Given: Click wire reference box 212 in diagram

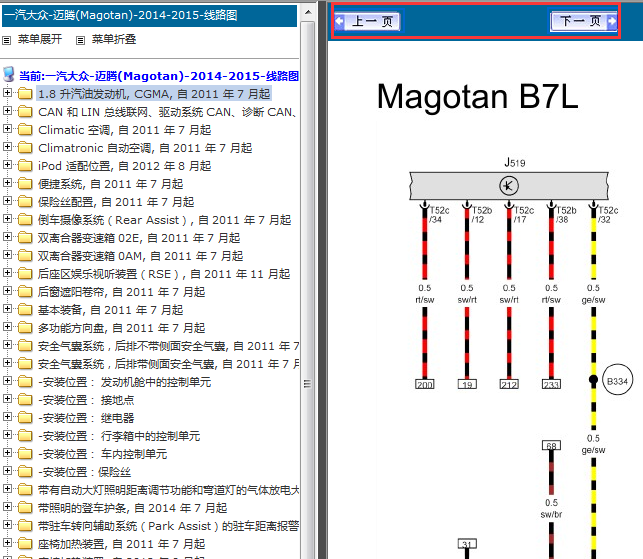Looking at the screenshot, I should (509, 384).
